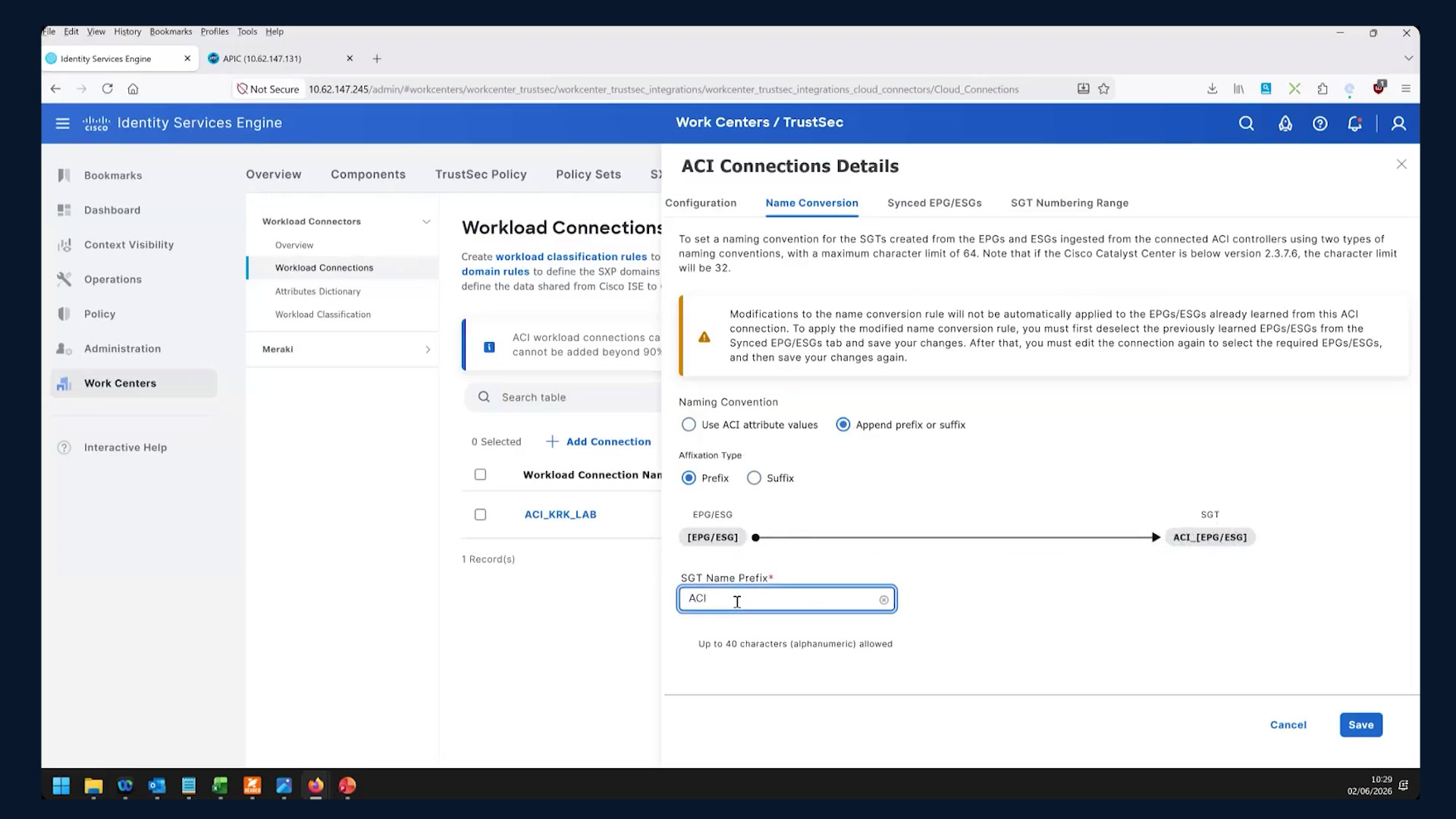Open the ACI_KRK_LAB connection link
This screenshot has height=819, width=1456.
(560, 515)
